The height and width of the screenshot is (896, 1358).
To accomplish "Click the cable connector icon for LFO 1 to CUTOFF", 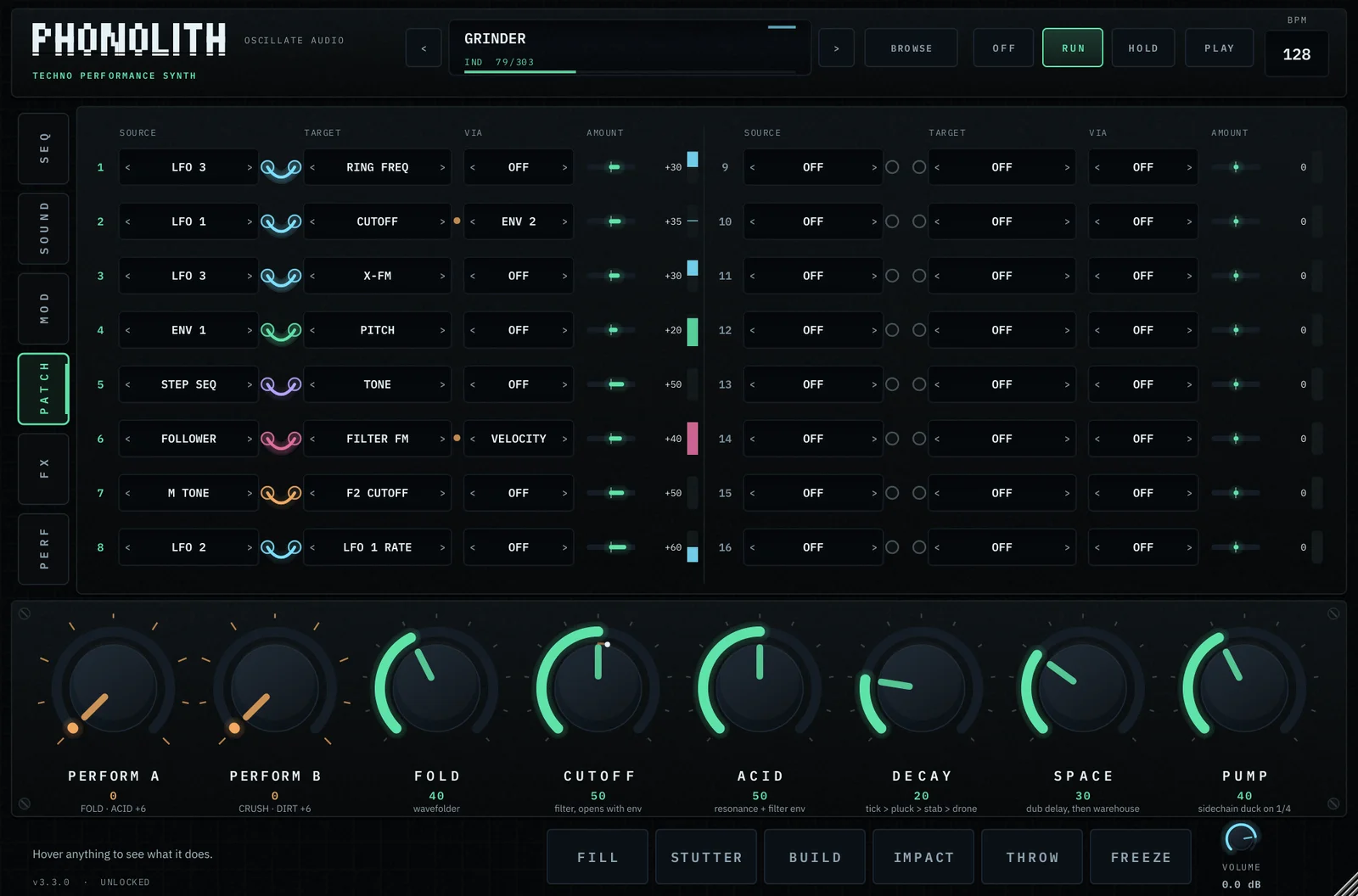I will [281, 223].
